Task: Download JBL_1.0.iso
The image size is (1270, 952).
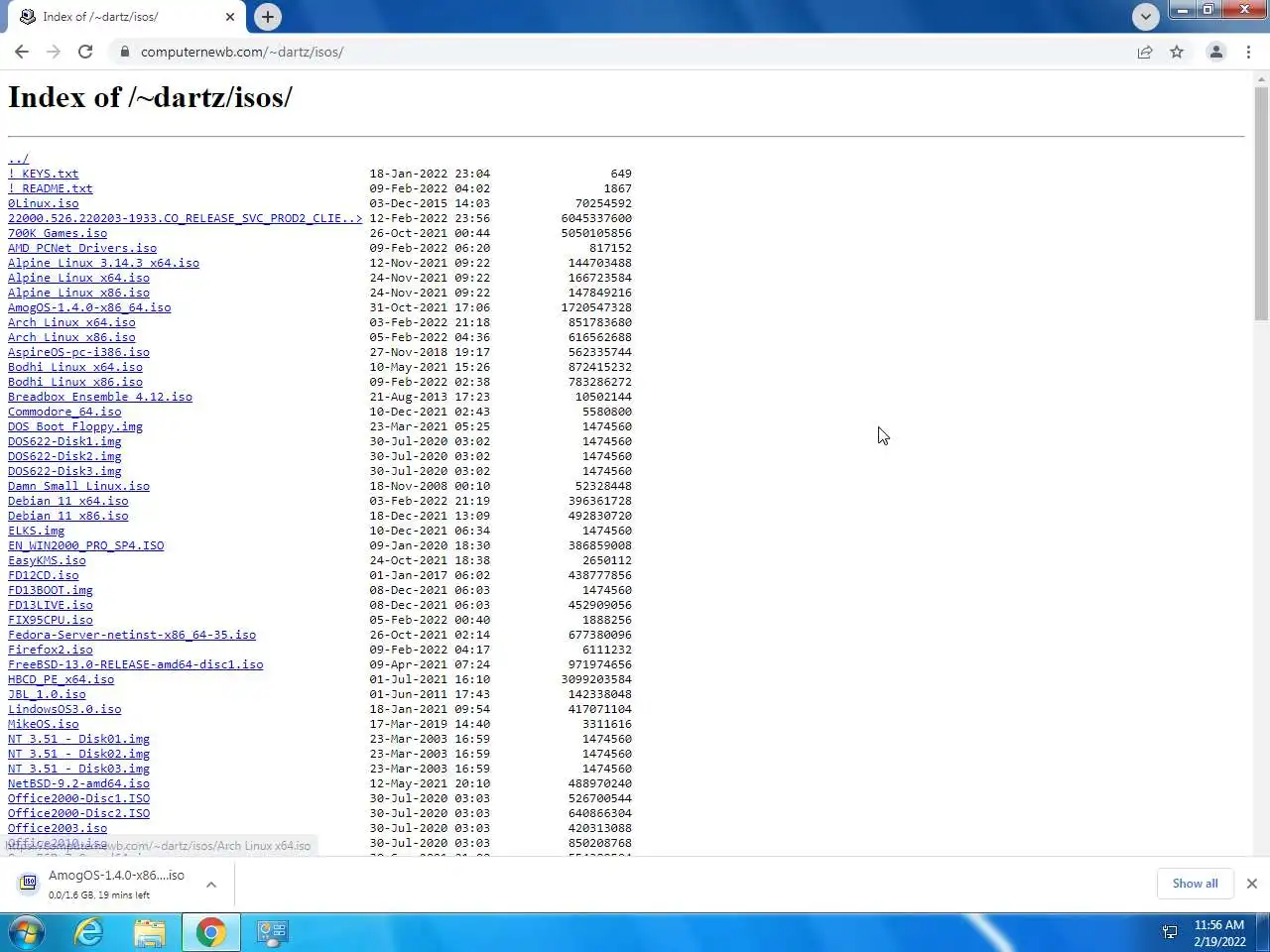Action: [47, 694]
